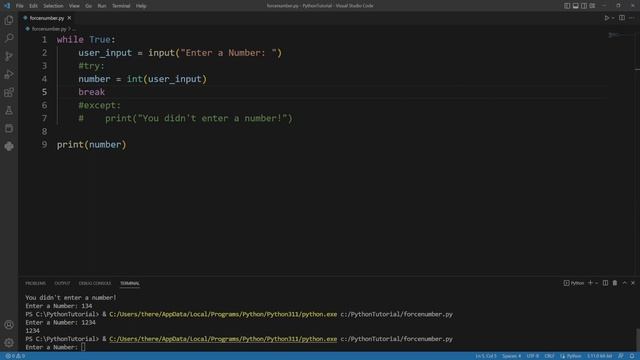Open the Testing flask view

(x=9, y=110)
